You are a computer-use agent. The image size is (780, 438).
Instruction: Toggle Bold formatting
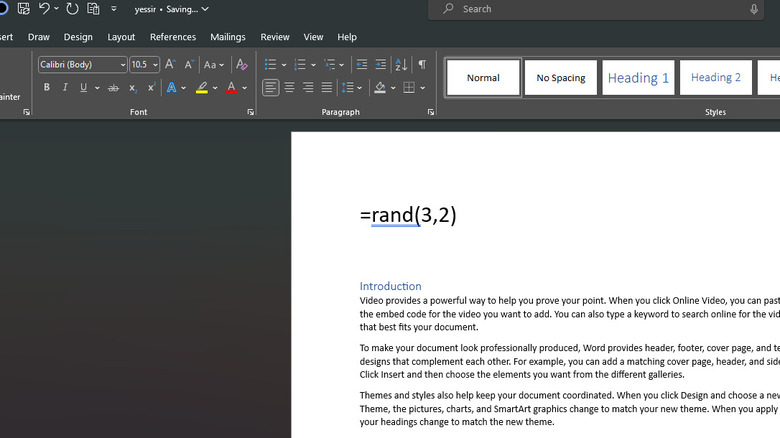[x=46, y=88]
